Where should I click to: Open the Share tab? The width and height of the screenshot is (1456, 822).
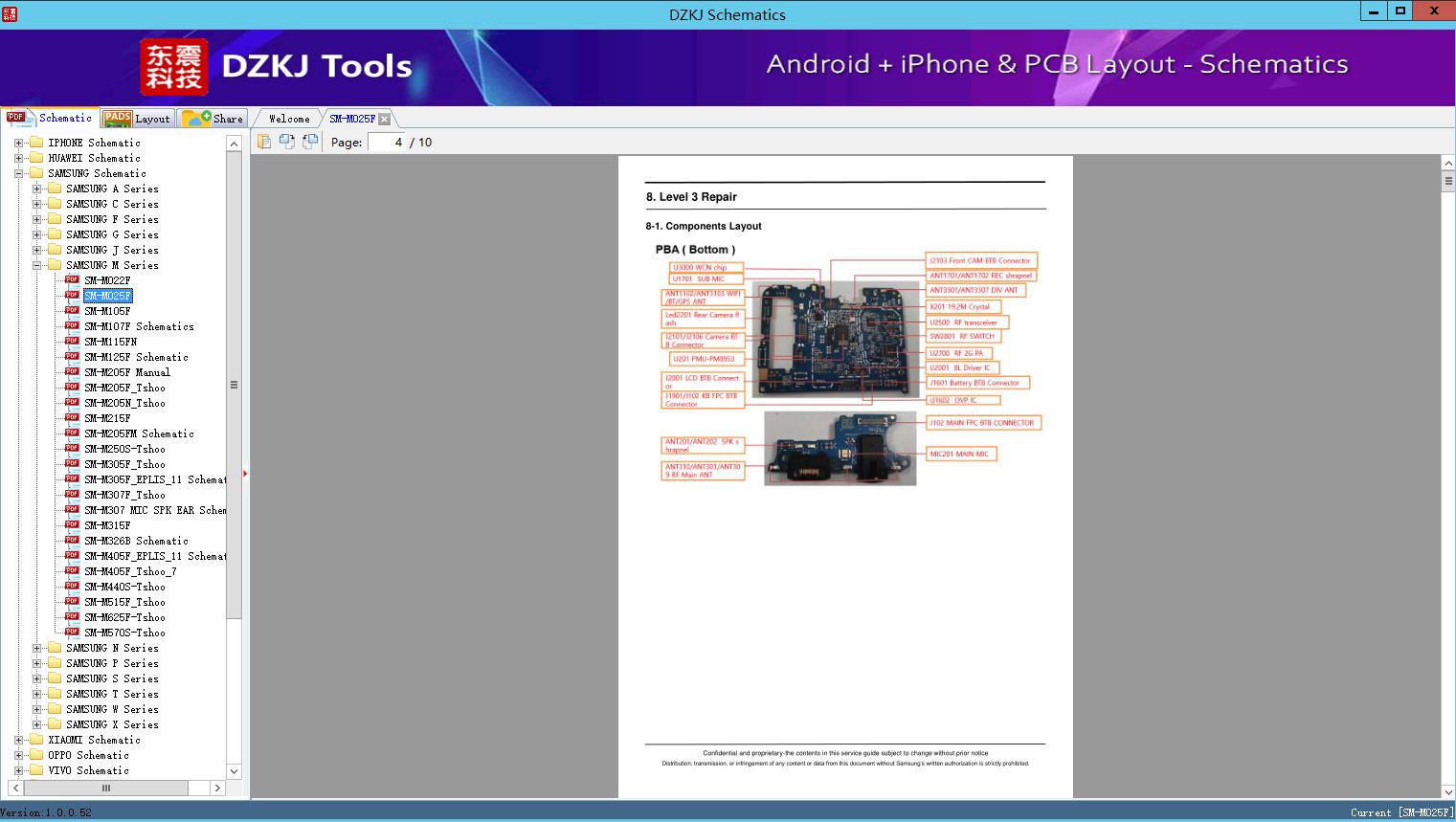213,119
